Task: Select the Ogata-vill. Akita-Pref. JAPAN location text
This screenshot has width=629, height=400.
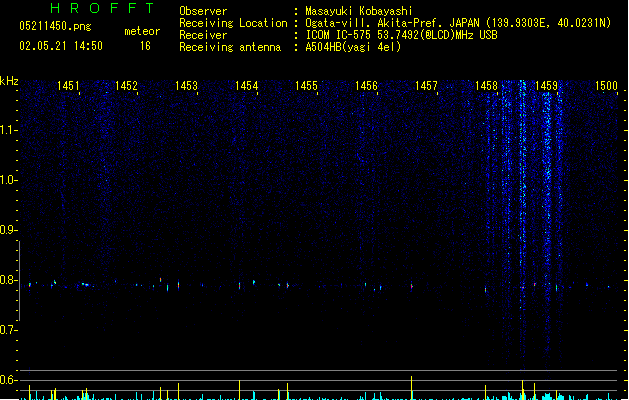Action: click(458, 23)
